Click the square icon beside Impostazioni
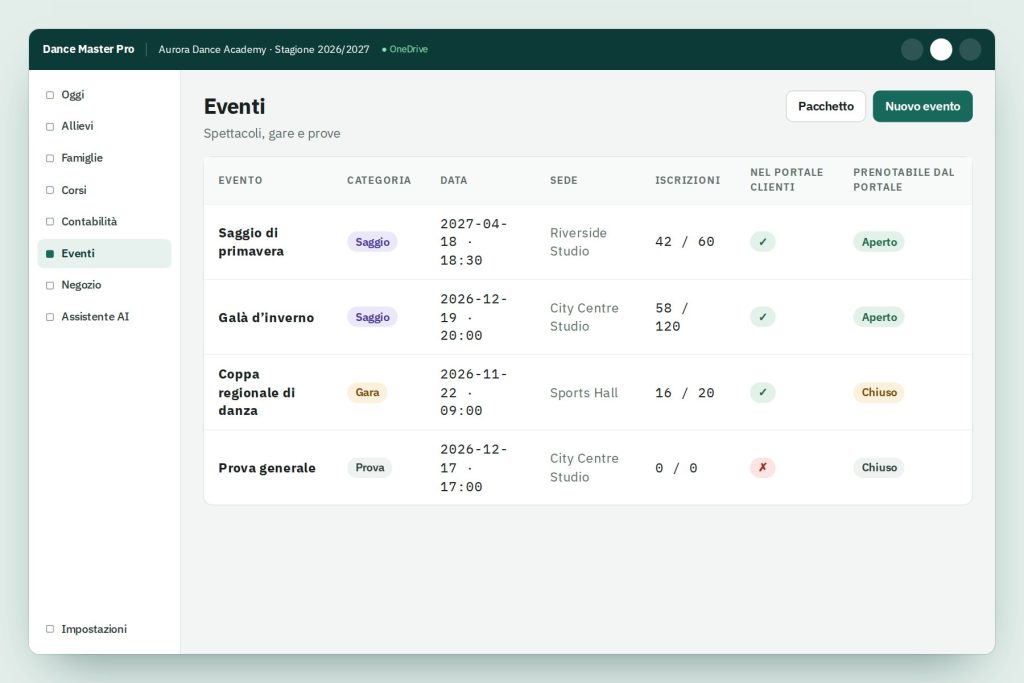 click(x=50, y=629)
